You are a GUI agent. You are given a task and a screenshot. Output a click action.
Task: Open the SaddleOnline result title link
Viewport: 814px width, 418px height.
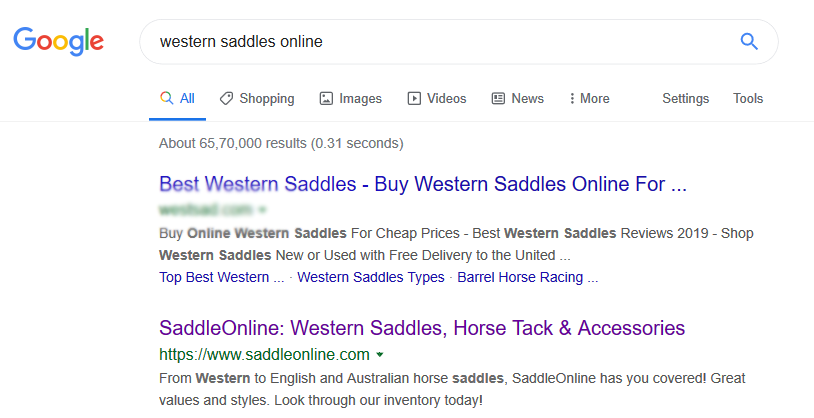point(422,328)
